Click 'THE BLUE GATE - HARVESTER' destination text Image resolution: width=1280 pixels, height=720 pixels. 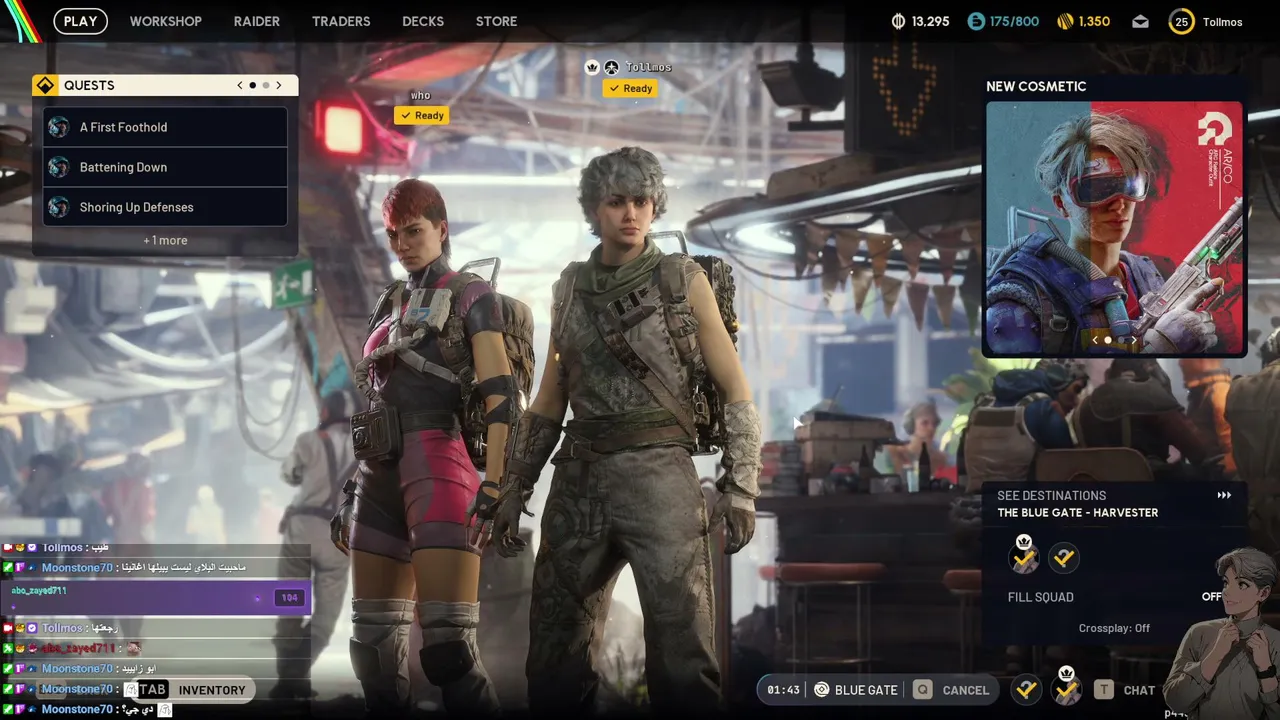coord(1078,512)
